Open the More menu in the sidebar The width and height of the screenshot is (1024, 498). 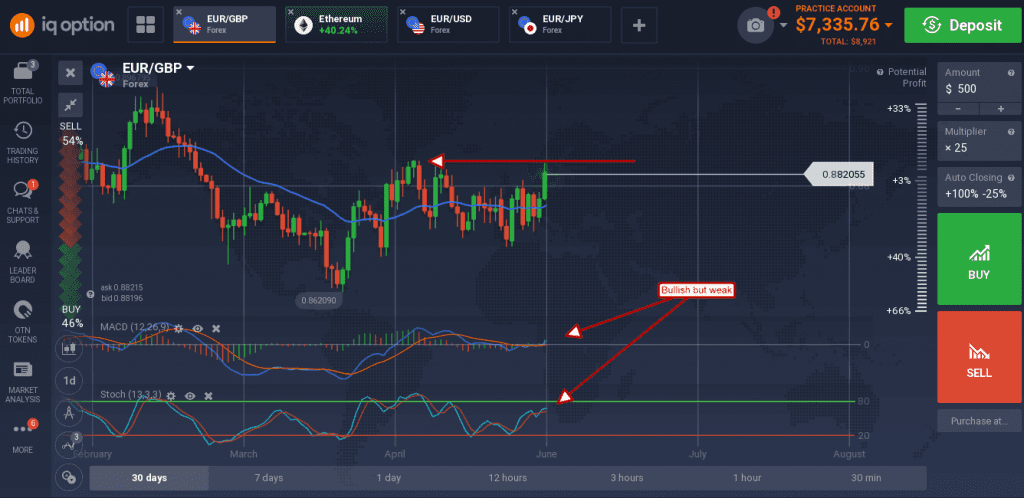(23, 436)
